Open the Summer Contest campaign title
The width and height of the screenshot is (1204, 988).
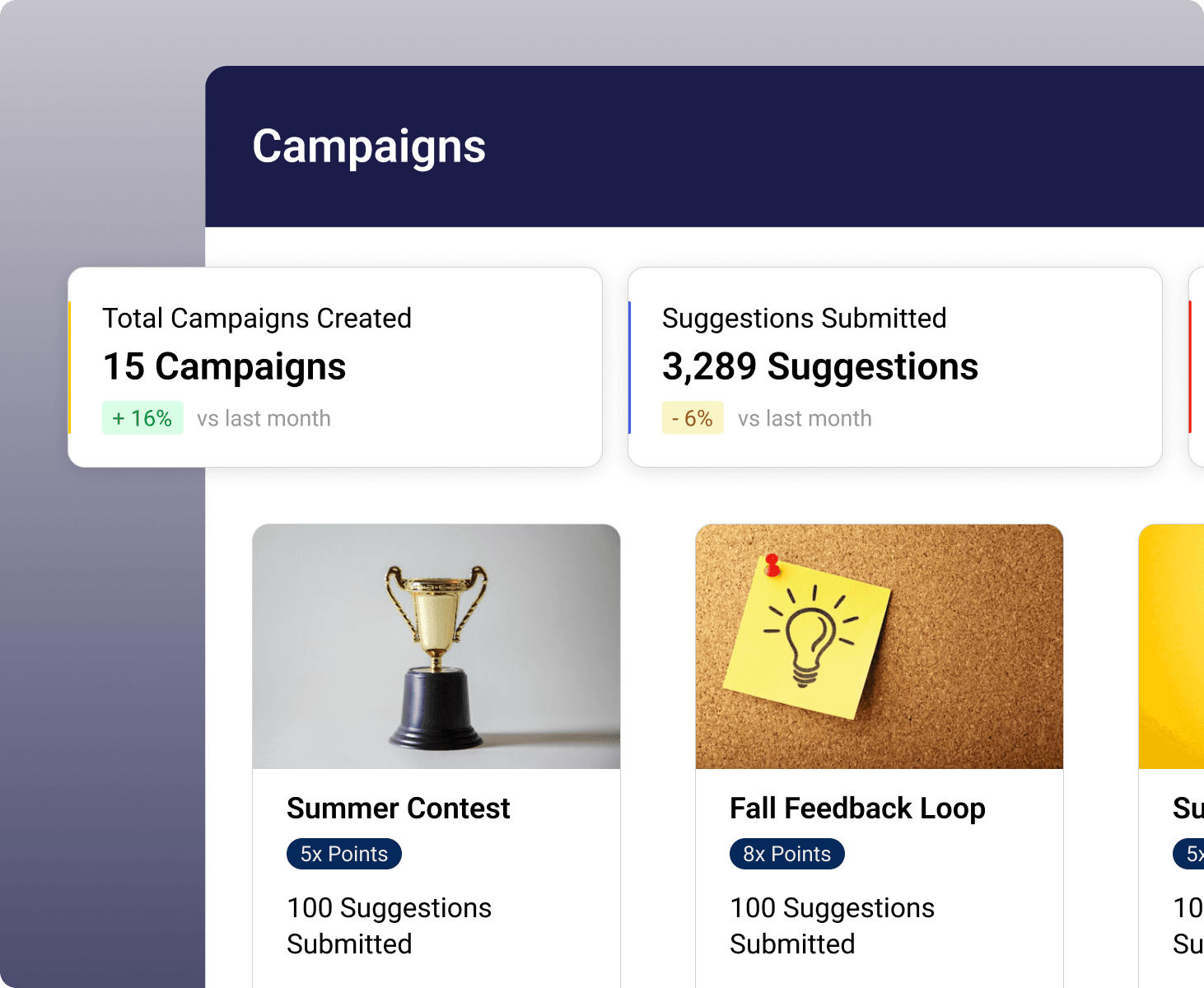point(399,809)
